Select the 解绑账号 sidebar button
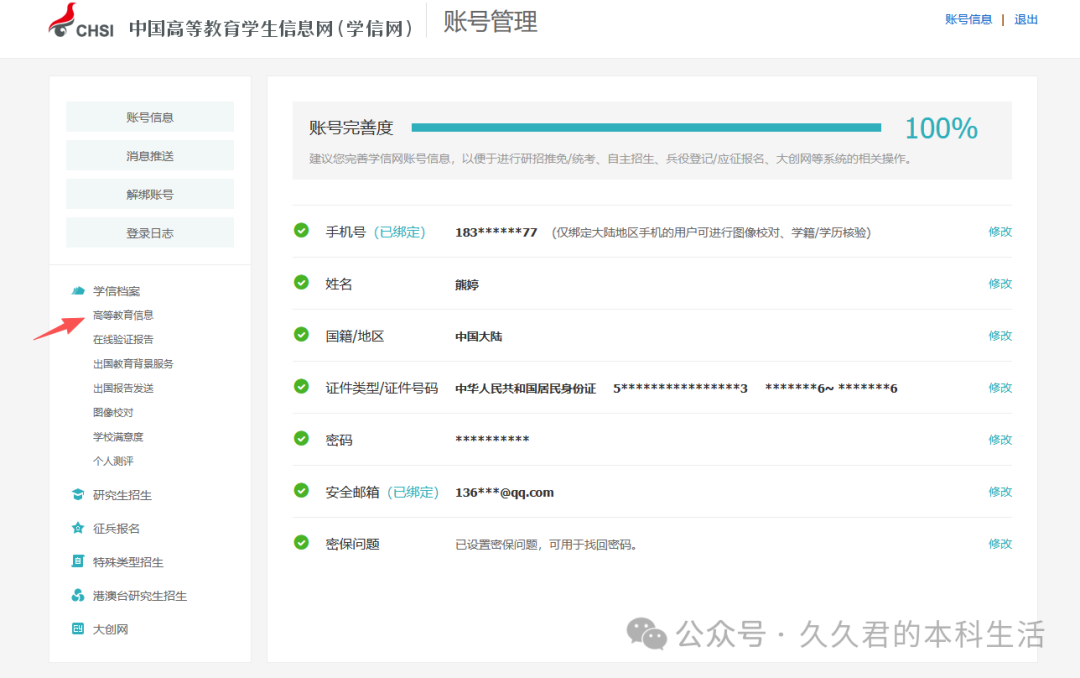The width and height of the screenshot is (1080, 678). click(150, 194)
